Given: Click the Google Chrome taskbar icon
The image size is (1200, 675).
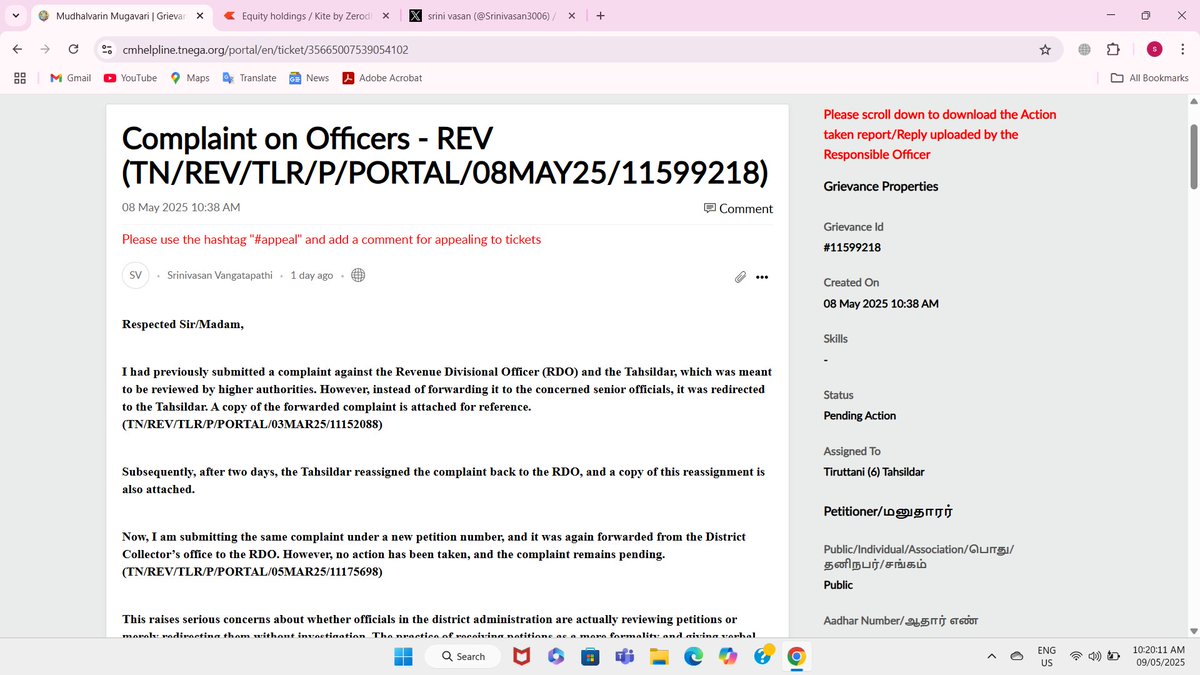Looking at the screenshot, I should click(x=796, y=656).
